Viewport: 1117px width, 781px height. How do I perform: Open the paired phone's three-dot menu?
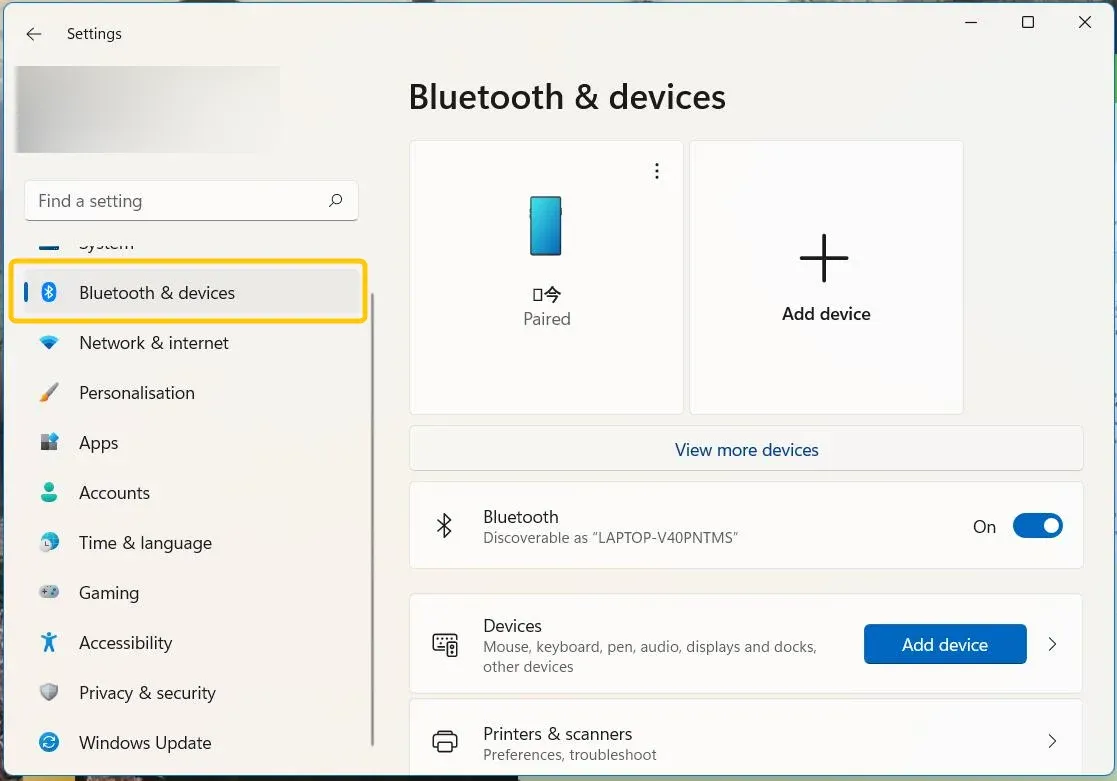point(657,171)
